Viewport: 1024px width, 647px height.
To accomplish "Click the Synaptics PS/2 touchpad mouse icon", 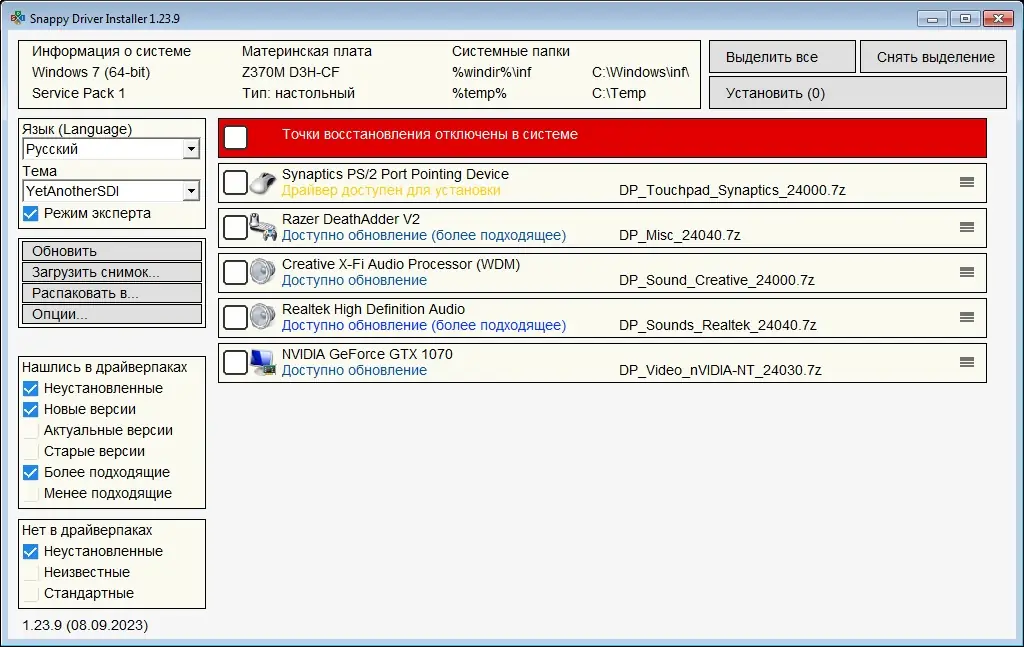I will coord(261,182).
